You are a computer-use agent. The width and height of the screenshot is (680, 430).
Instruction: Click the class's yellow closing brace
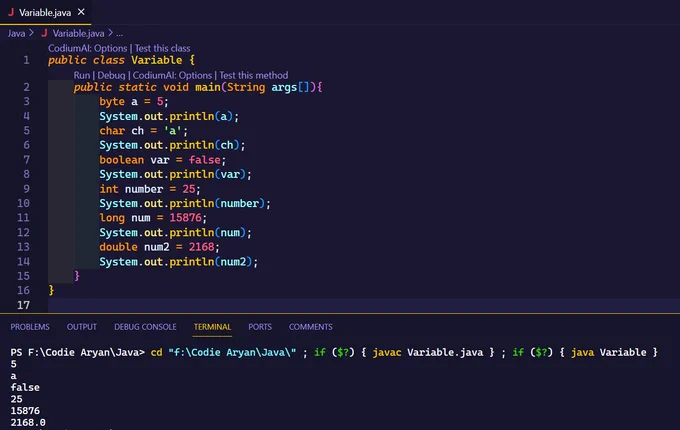[51, 290]
